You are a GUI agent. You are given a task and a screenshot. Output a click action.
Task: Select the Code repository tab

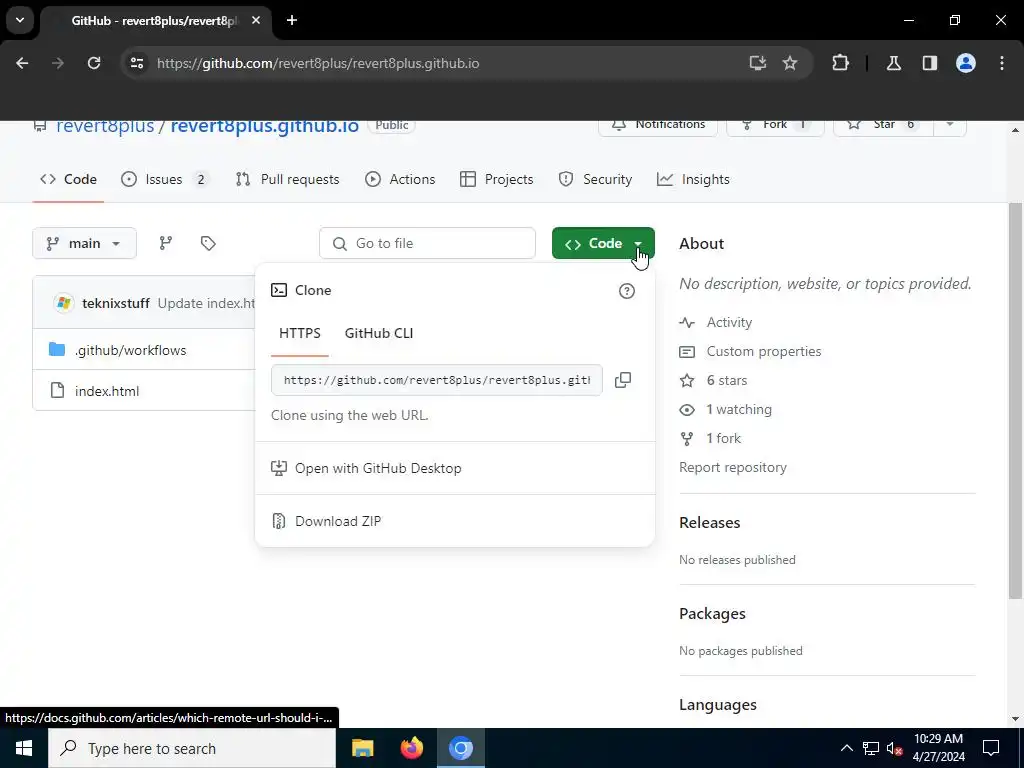click(x=68, y=180)
